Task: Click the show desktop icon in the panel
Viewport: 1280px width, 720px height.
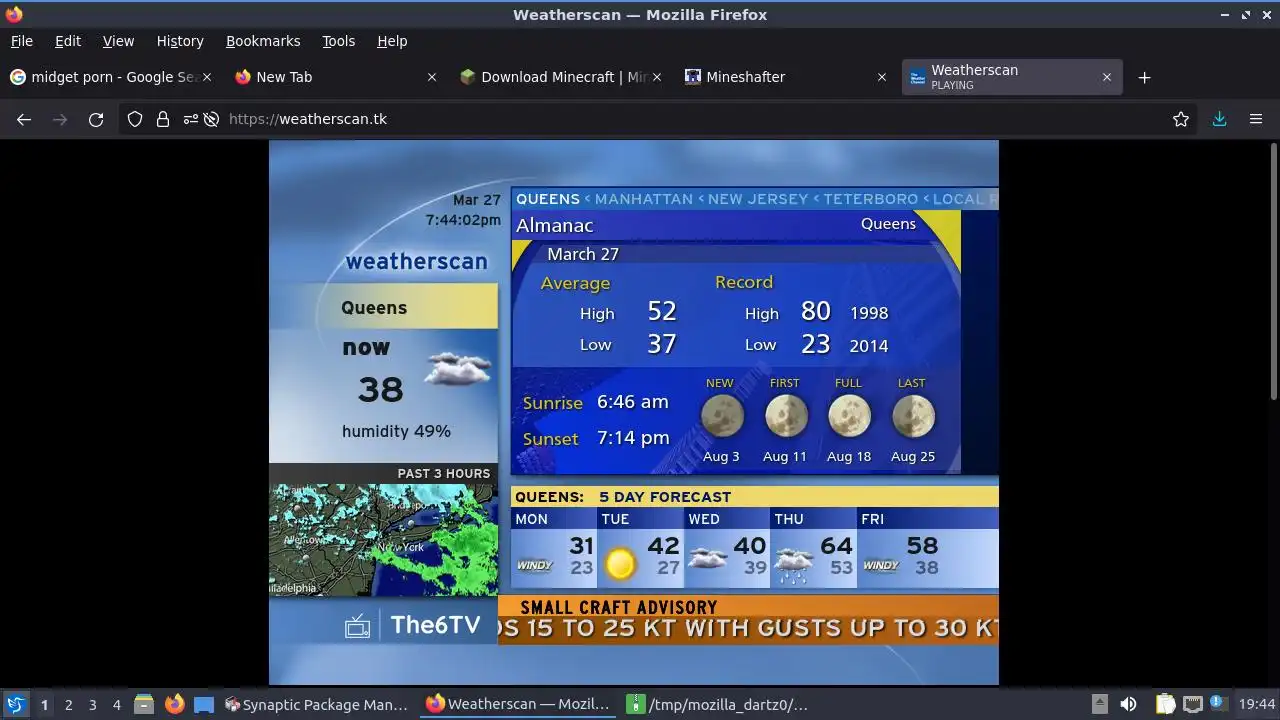Action: (x=204, y=704)
